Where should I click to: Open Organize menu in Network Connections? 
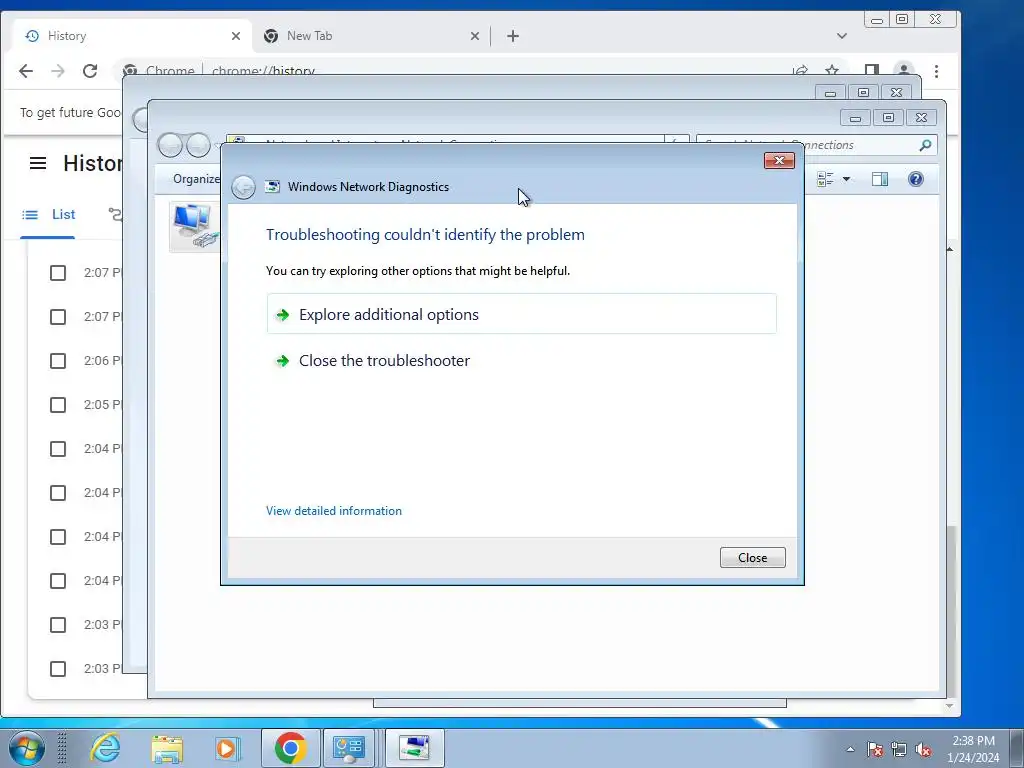195,179
